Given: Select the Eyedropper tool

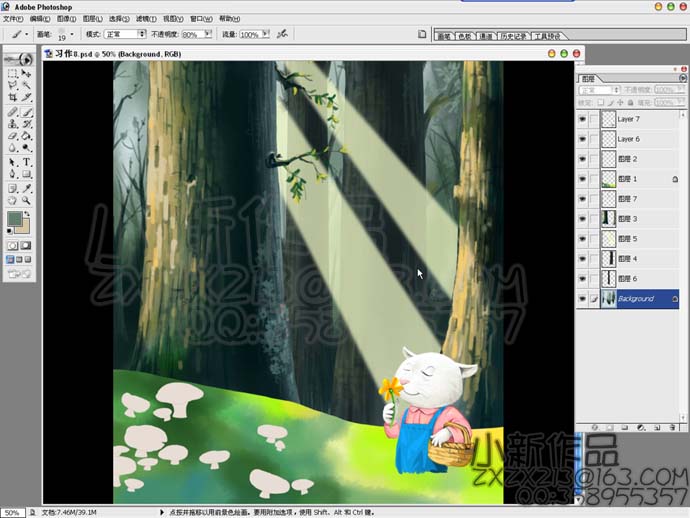Looking at the screenshot, I should pyautogui.click(x=26, y=188).
